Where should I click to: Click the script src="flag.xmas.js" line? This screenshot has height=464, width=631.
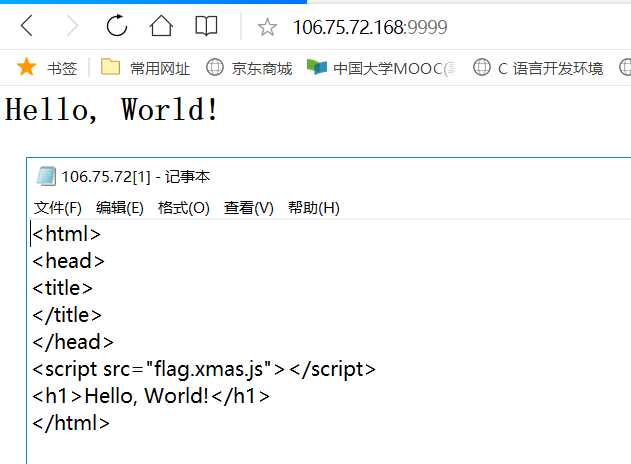204,369
